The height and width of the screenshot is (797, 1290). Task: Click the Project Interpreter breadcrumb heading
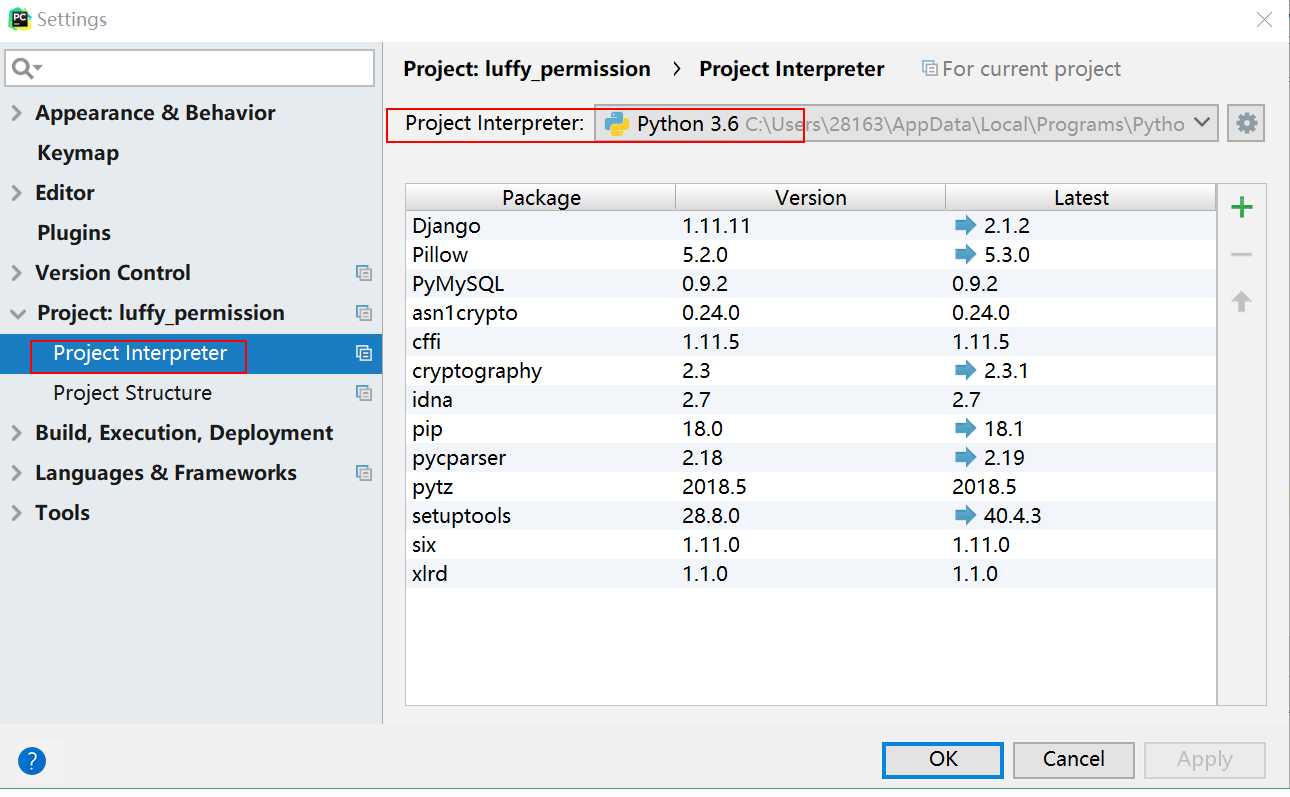pos(792,69)
